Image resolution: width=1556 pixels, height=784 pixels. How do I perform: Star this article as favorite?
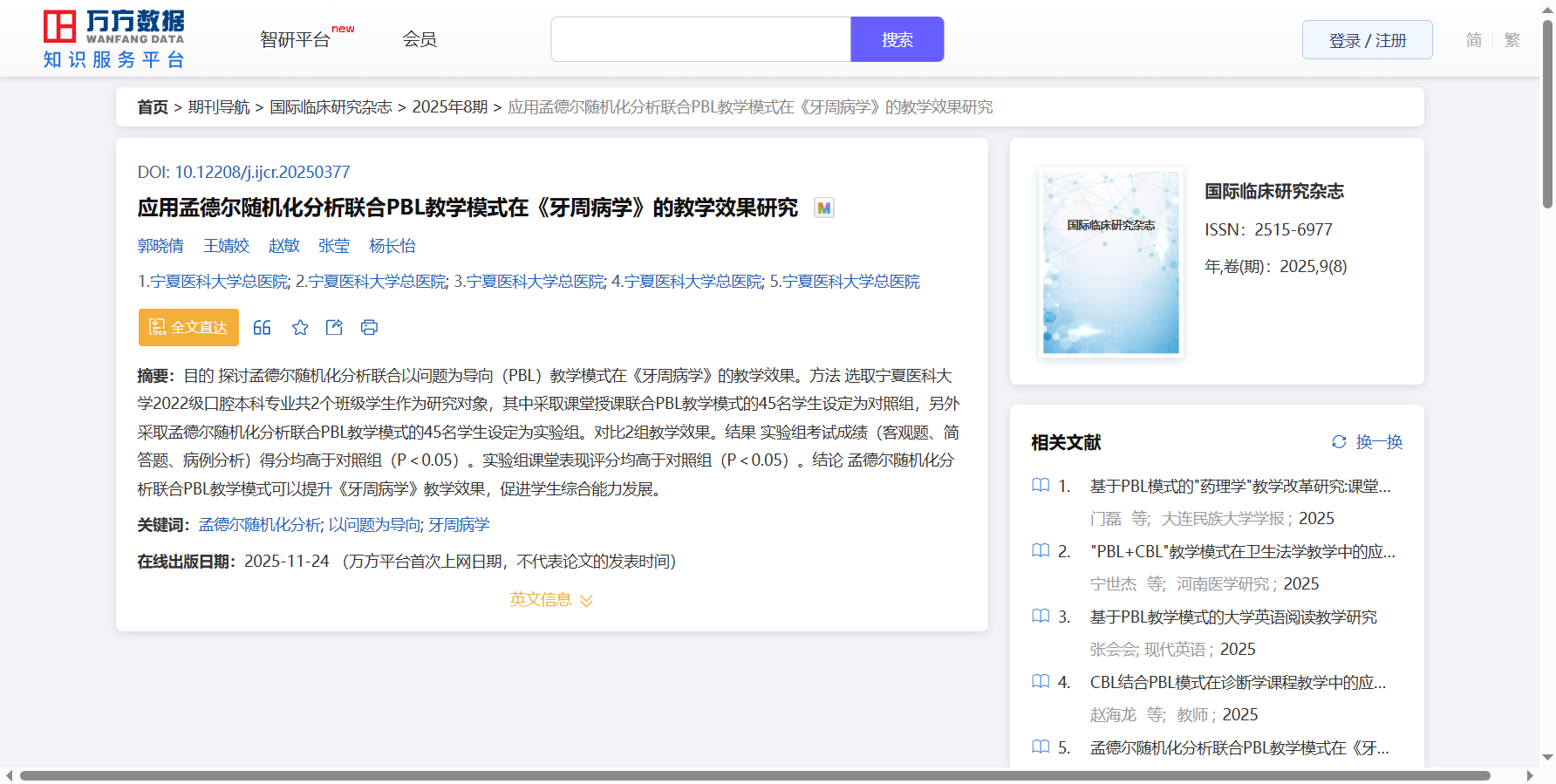(x=300, y=328)
